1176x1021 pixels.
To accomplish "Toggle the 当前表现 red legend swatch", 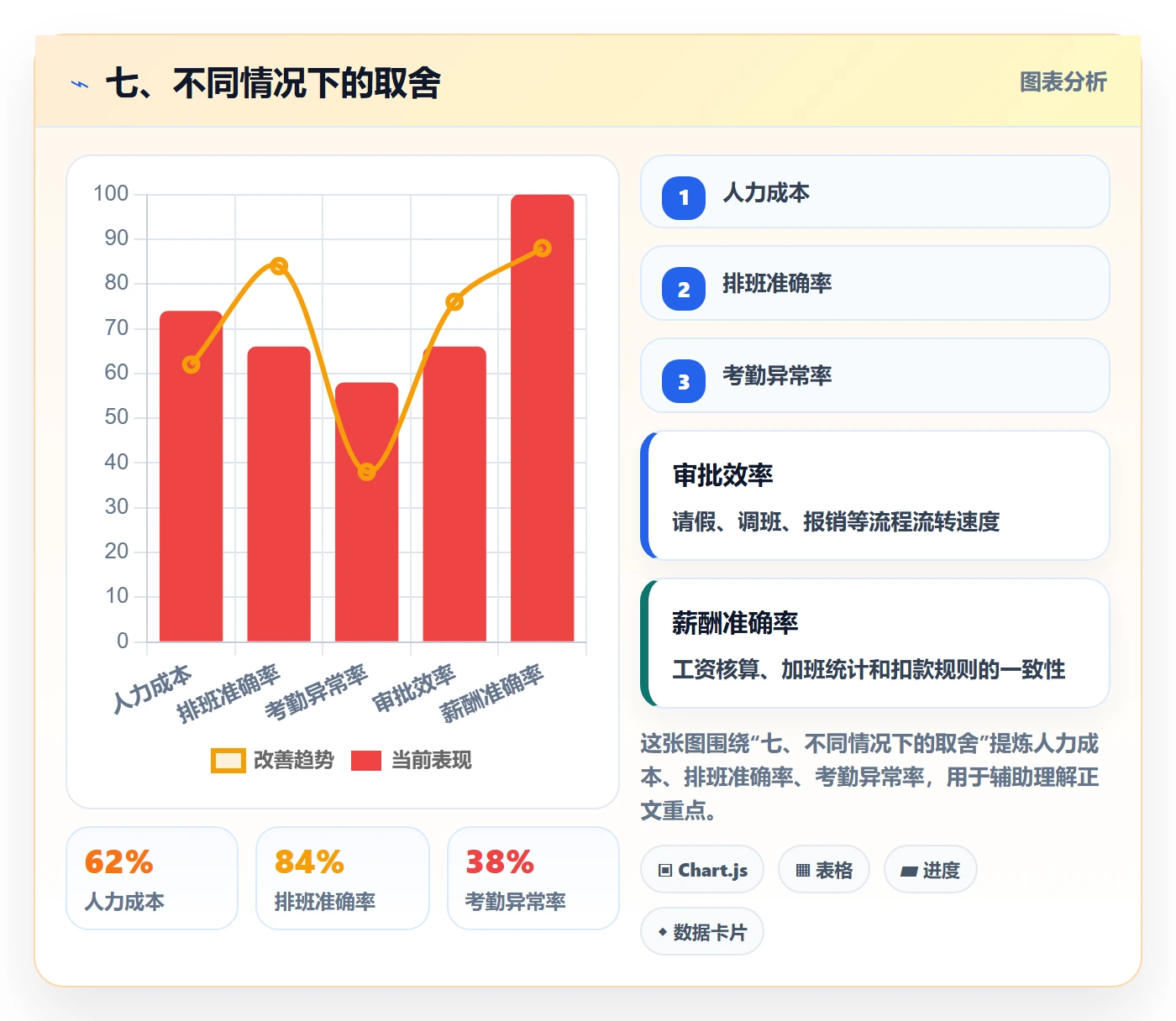I will point(365,761).
